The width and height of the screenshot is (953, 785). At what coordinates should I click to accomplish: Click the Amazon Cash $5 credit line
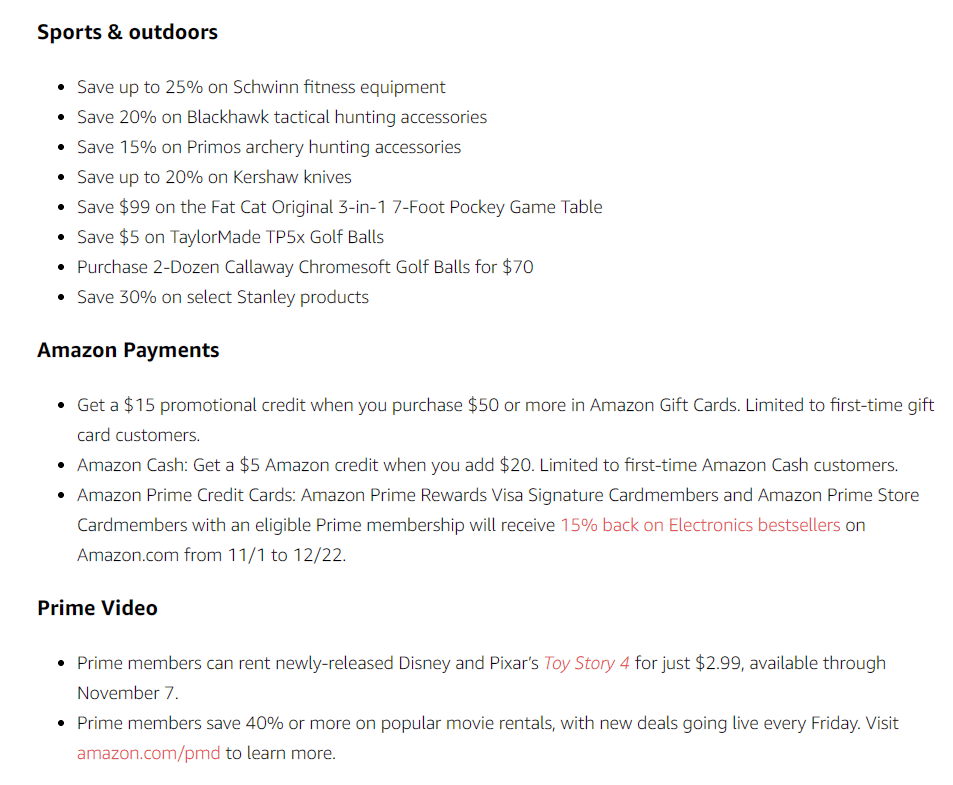click(x=487, y=465)
